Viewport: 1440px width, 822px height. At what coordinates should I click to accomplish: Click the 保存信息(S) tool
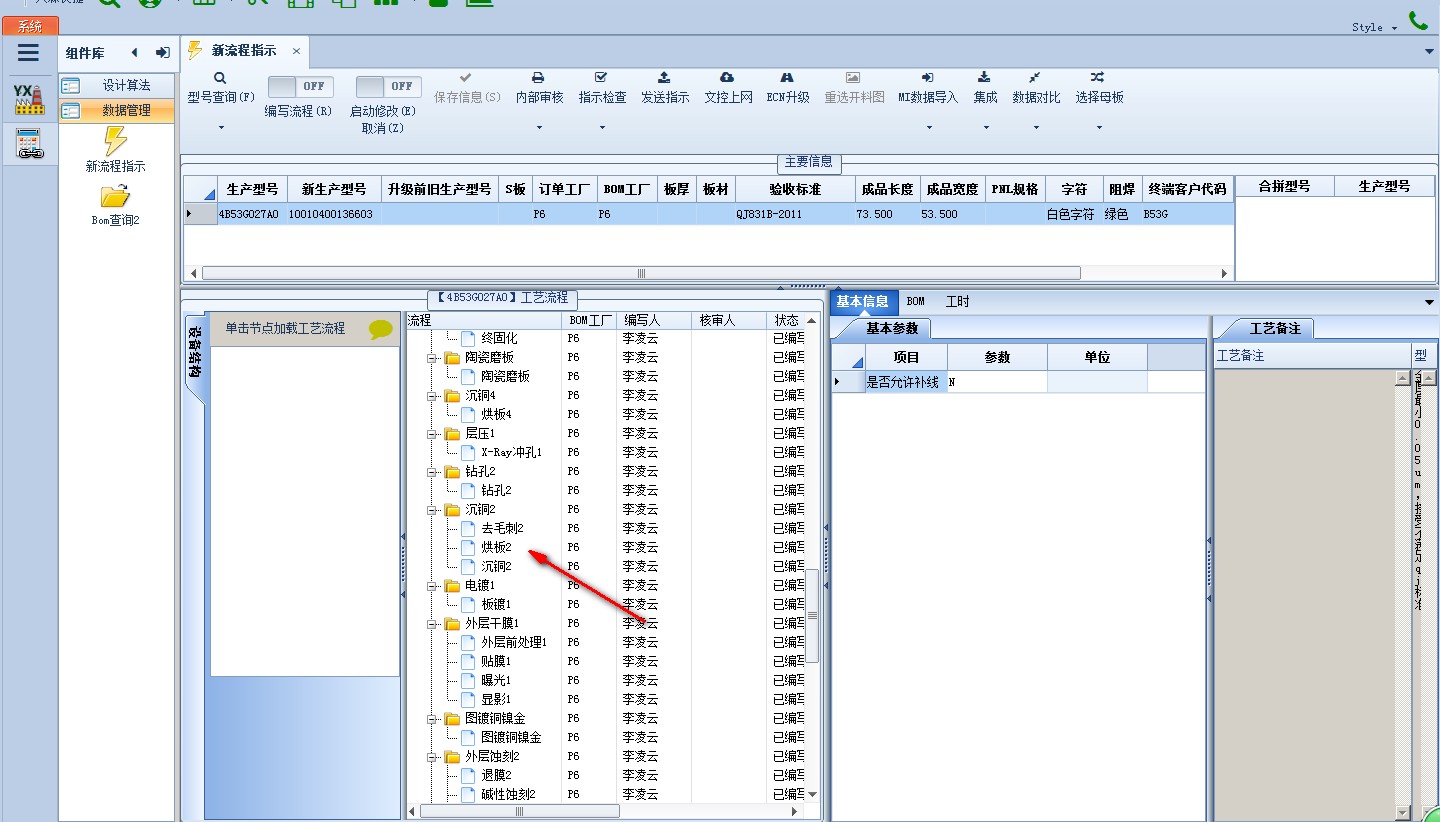(467, 88)
